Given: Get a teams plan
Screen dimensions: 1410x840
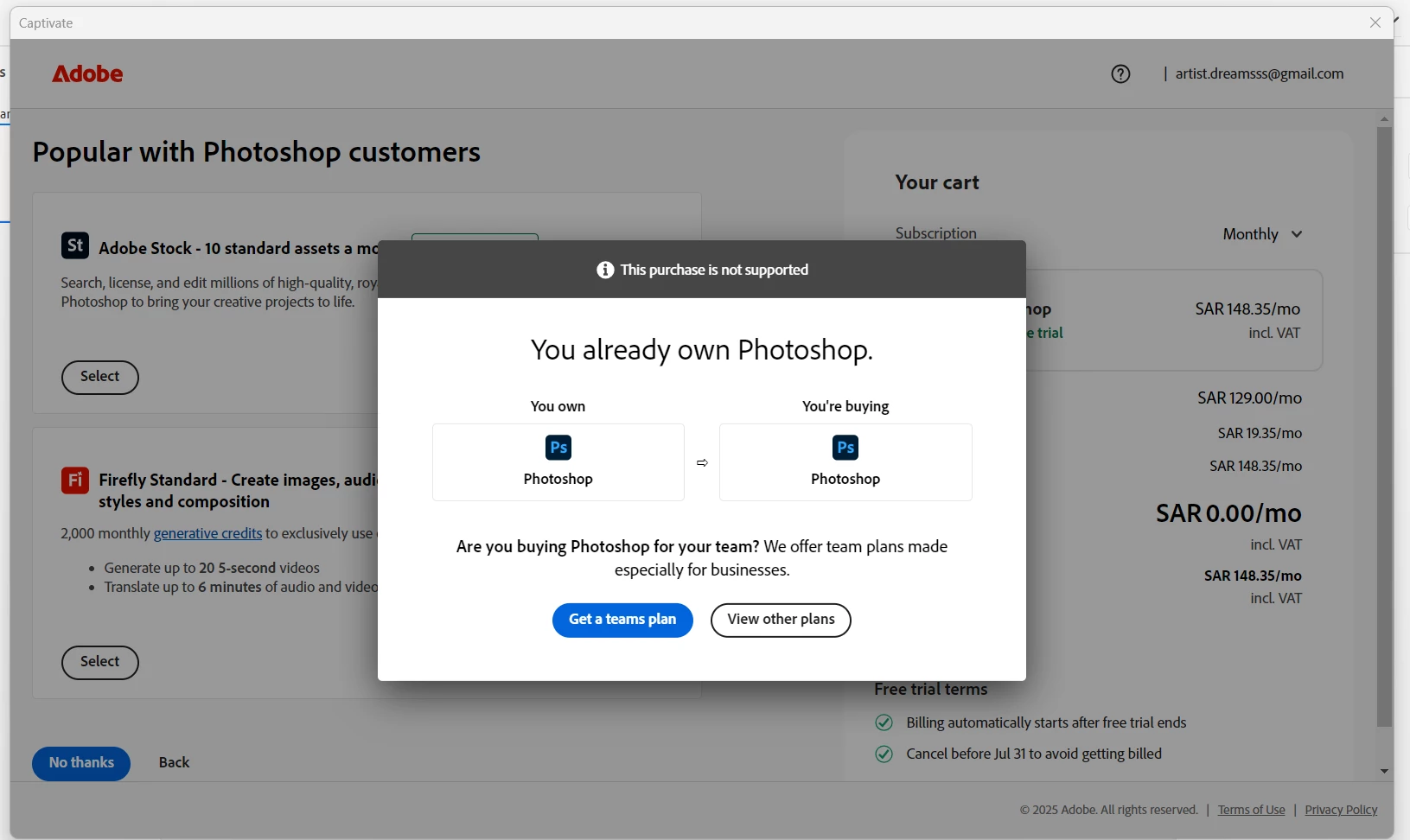Looking at the screenshot, I should (622, 620).
